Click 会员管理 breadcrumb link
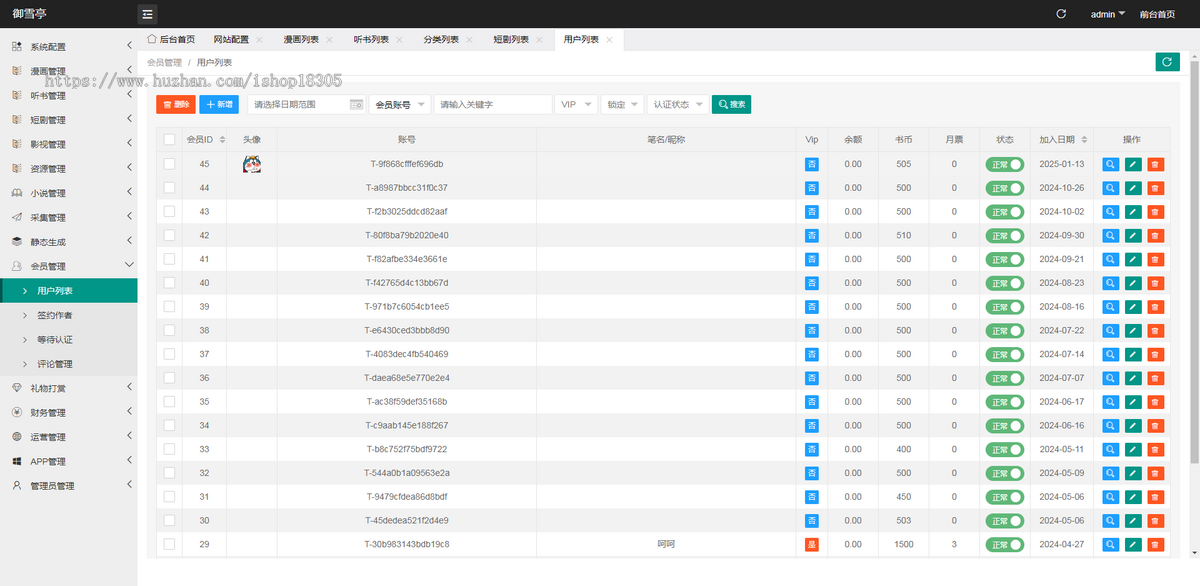 coord(164,62)
